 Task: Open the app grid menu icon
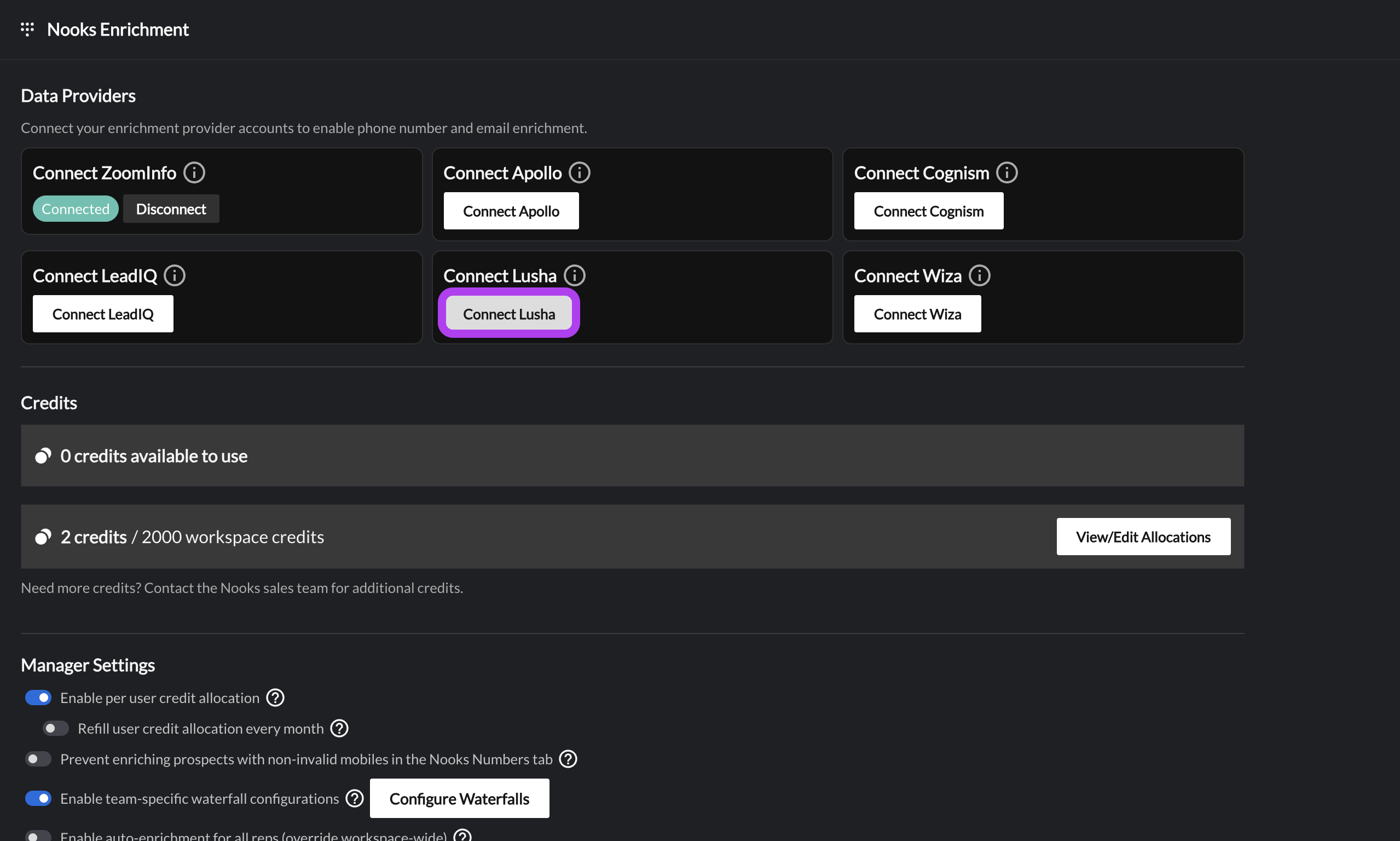(27, 29)
